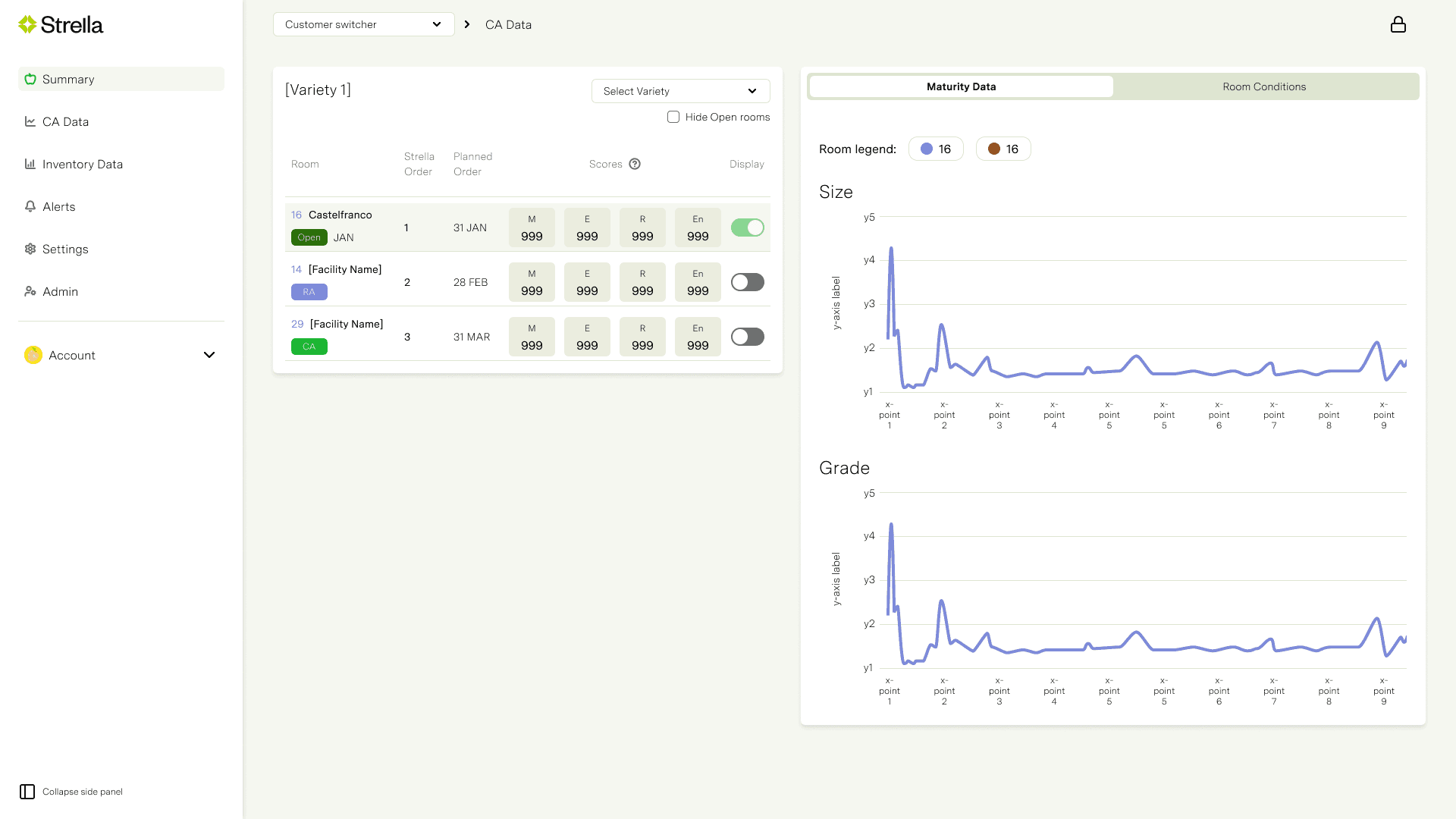Click the M score box for room 29

tap(532, 337)
